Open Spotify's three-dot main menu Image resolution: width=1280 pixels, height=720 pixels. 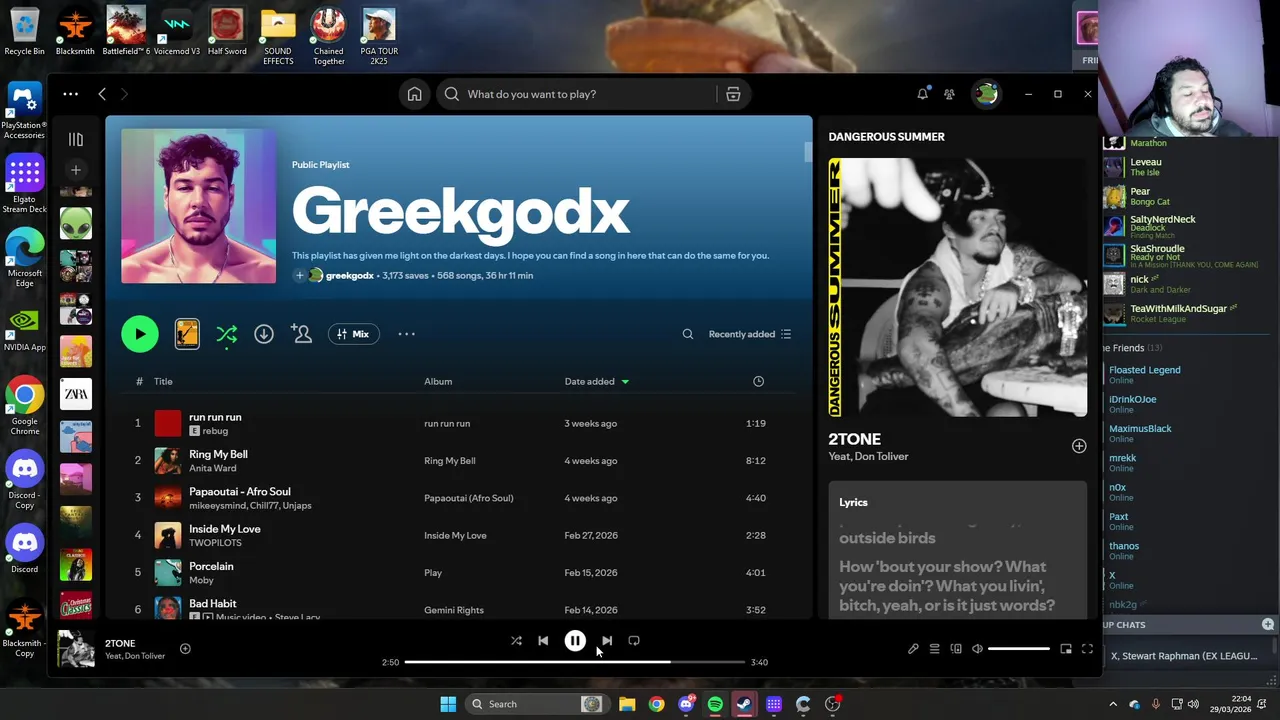[x=70, y=94]
